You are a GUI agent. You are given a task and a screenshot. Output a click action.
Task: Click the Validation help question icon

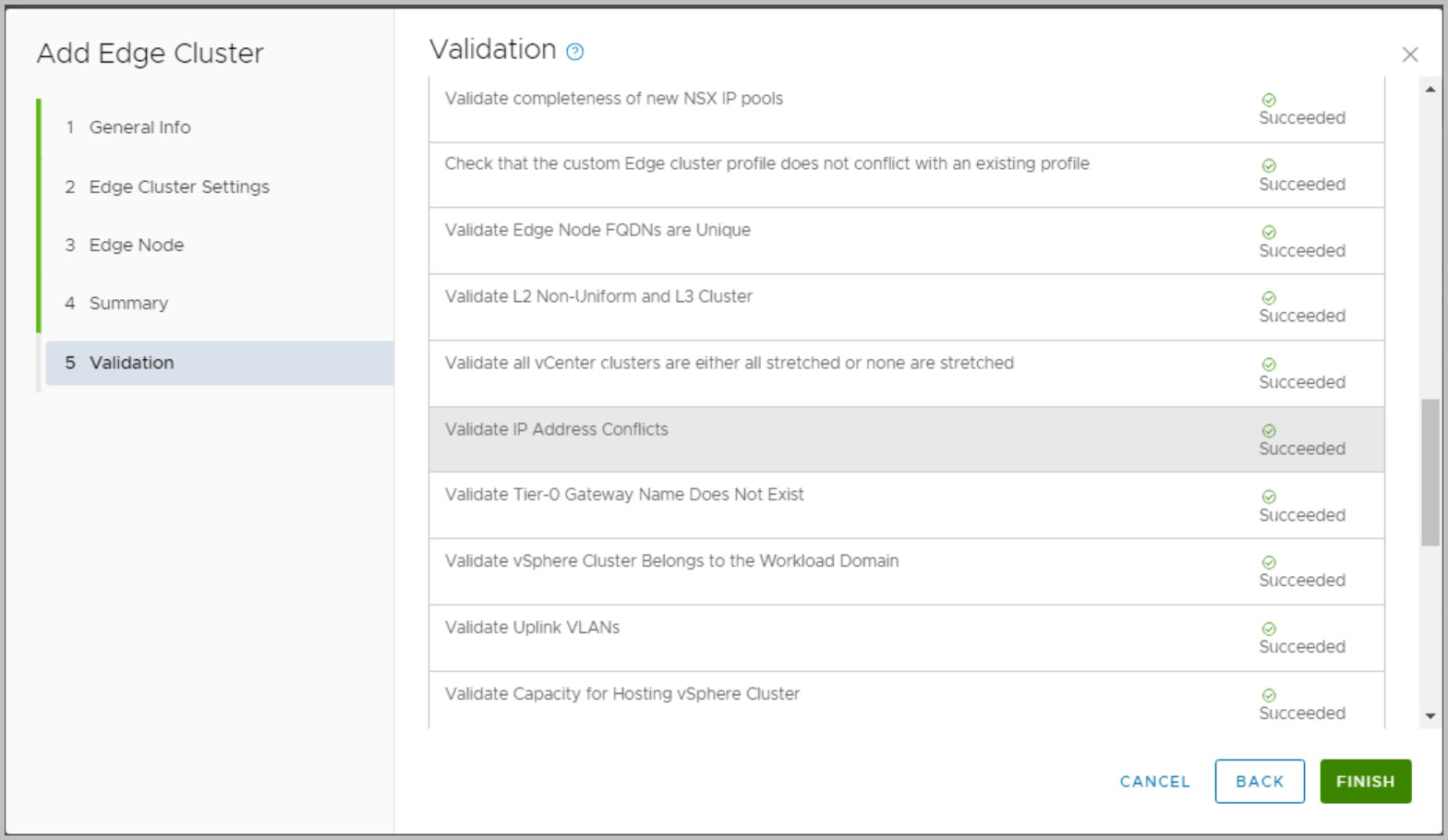point(574,52)
